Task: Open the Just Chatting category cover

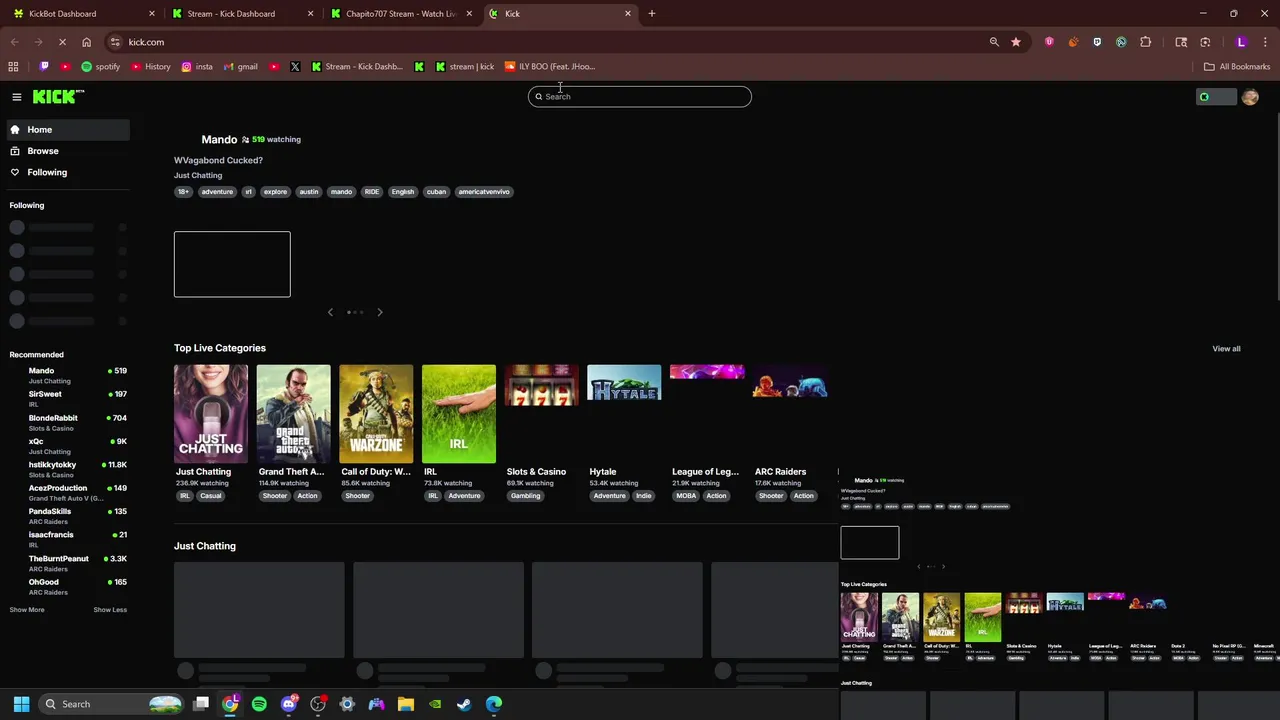Action: (x=211, y=414)
